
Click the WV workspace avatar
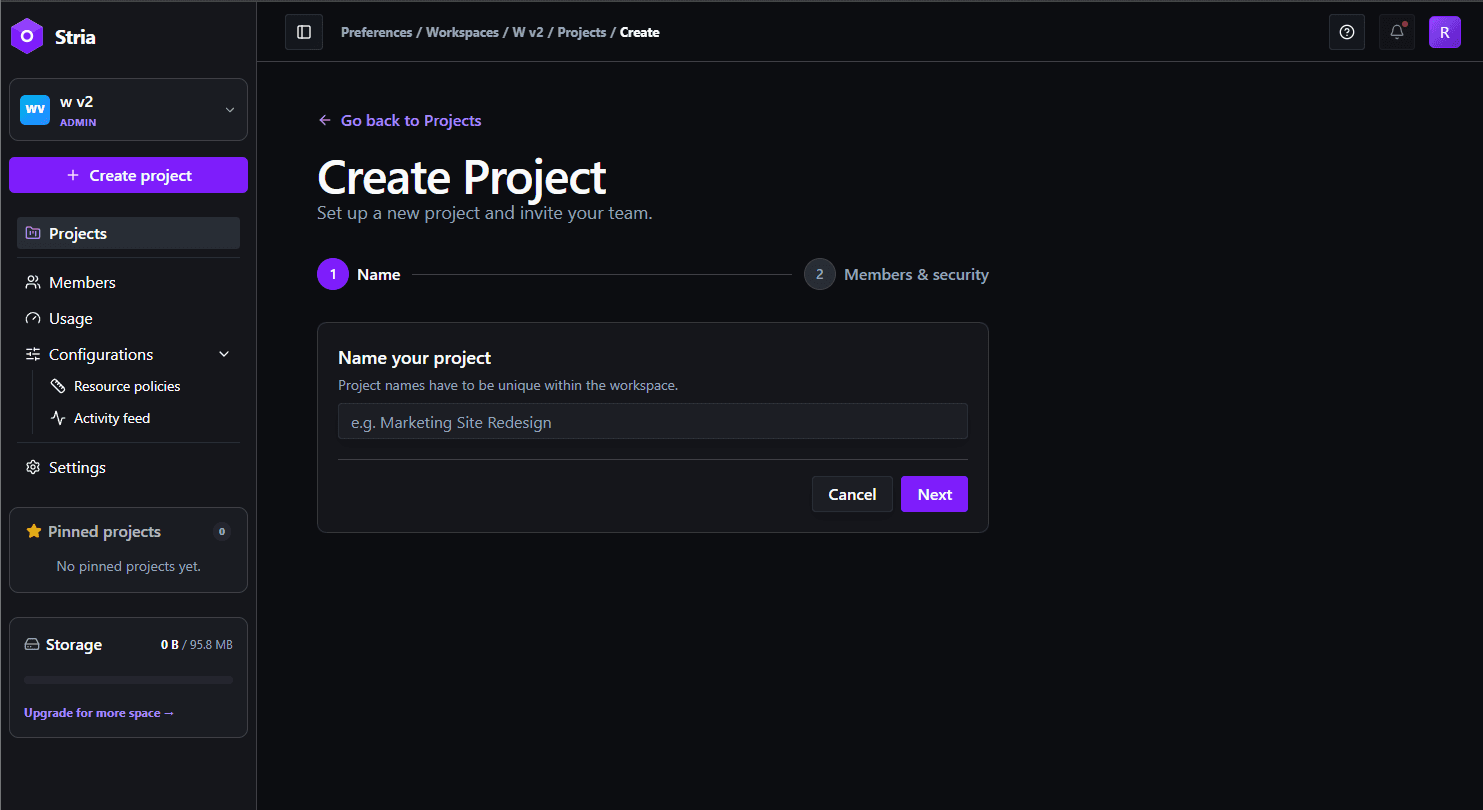point(35,110)
